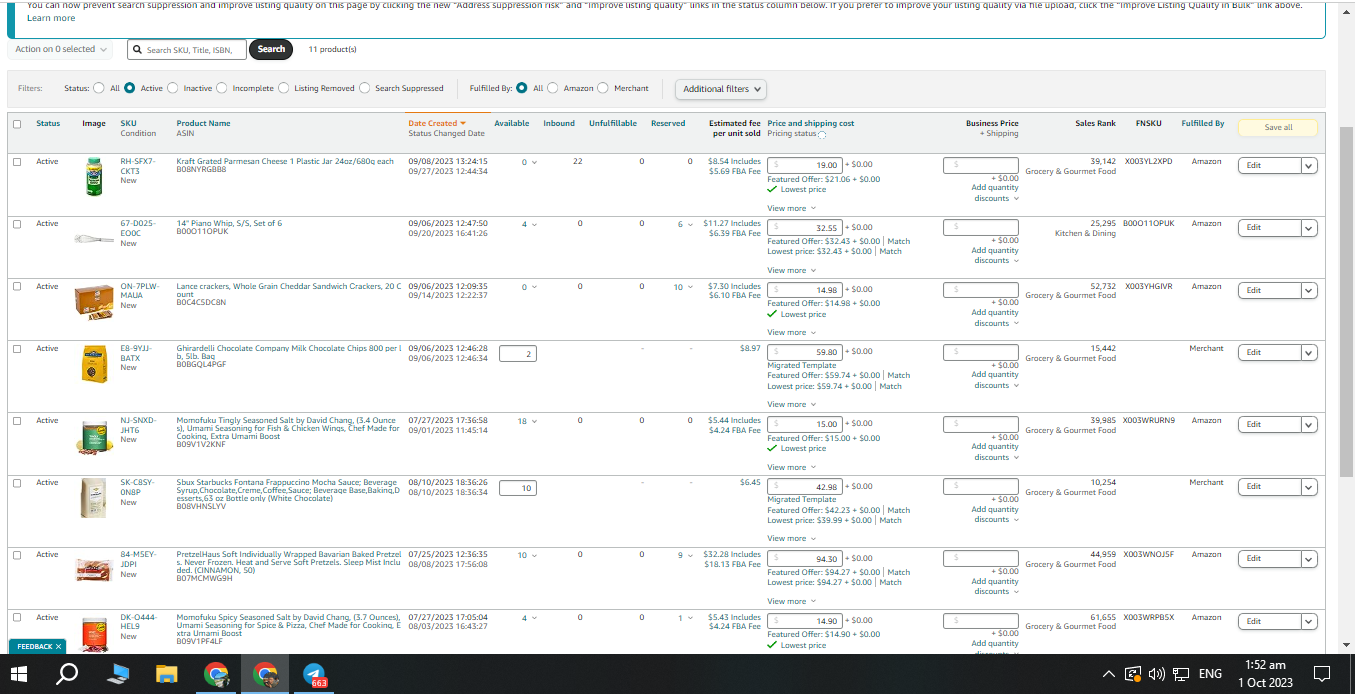Viewport: 1355px width, 694px height.
Task: Open Edit dropdown arrow for Starbucks Fontana row
Action: tap(1309, 487)
